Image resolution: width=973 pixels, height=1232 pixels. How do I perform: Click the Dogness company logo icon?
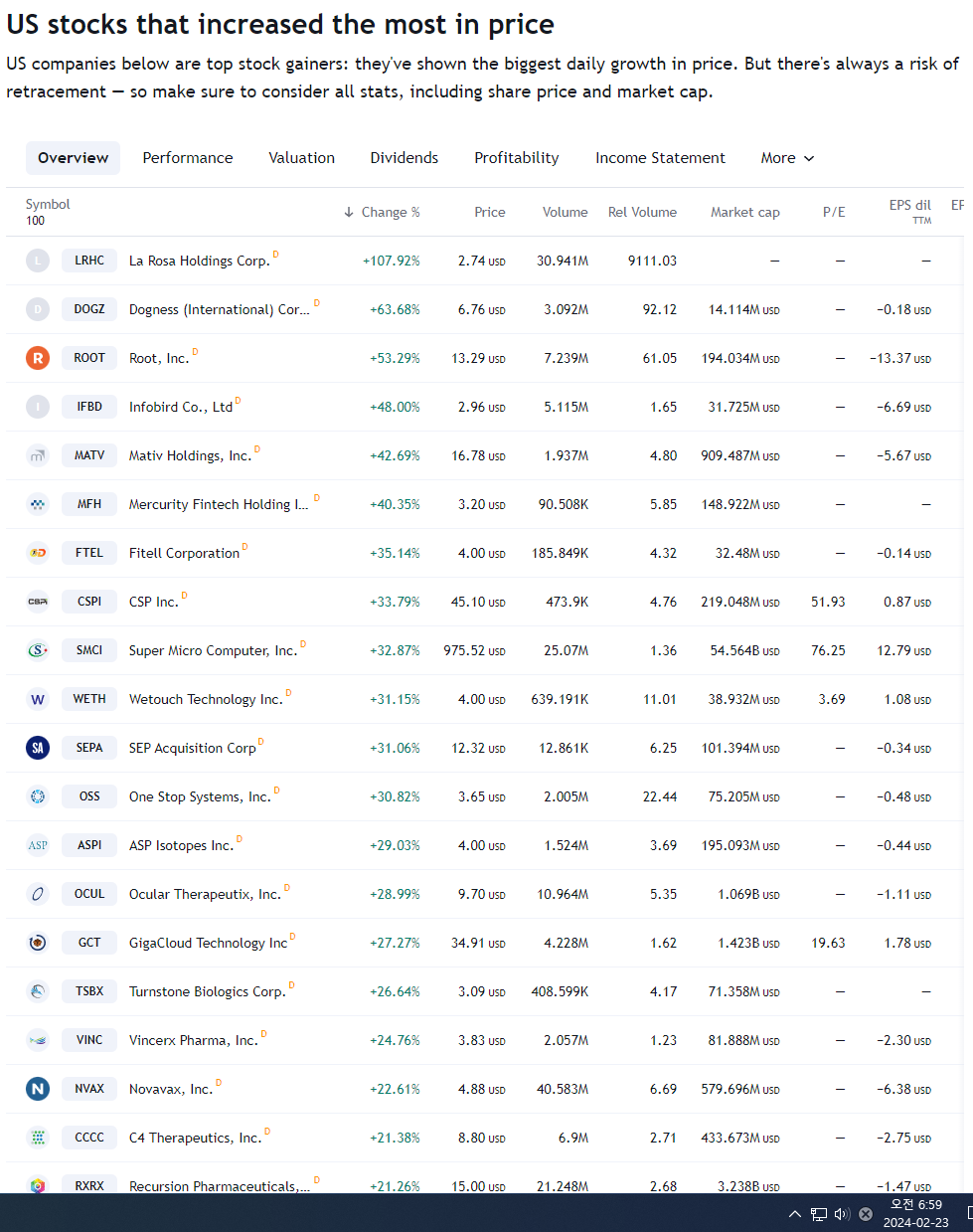38,309
